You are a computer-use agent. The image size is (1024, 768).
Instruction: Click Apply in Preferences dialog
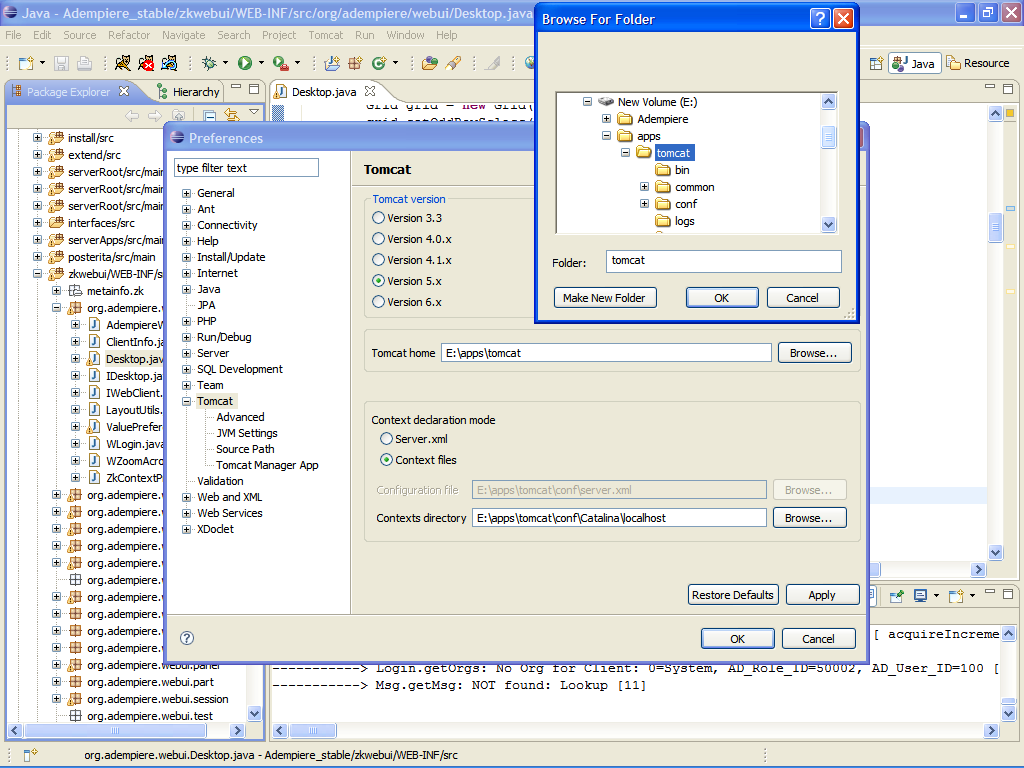coord(822,595)
